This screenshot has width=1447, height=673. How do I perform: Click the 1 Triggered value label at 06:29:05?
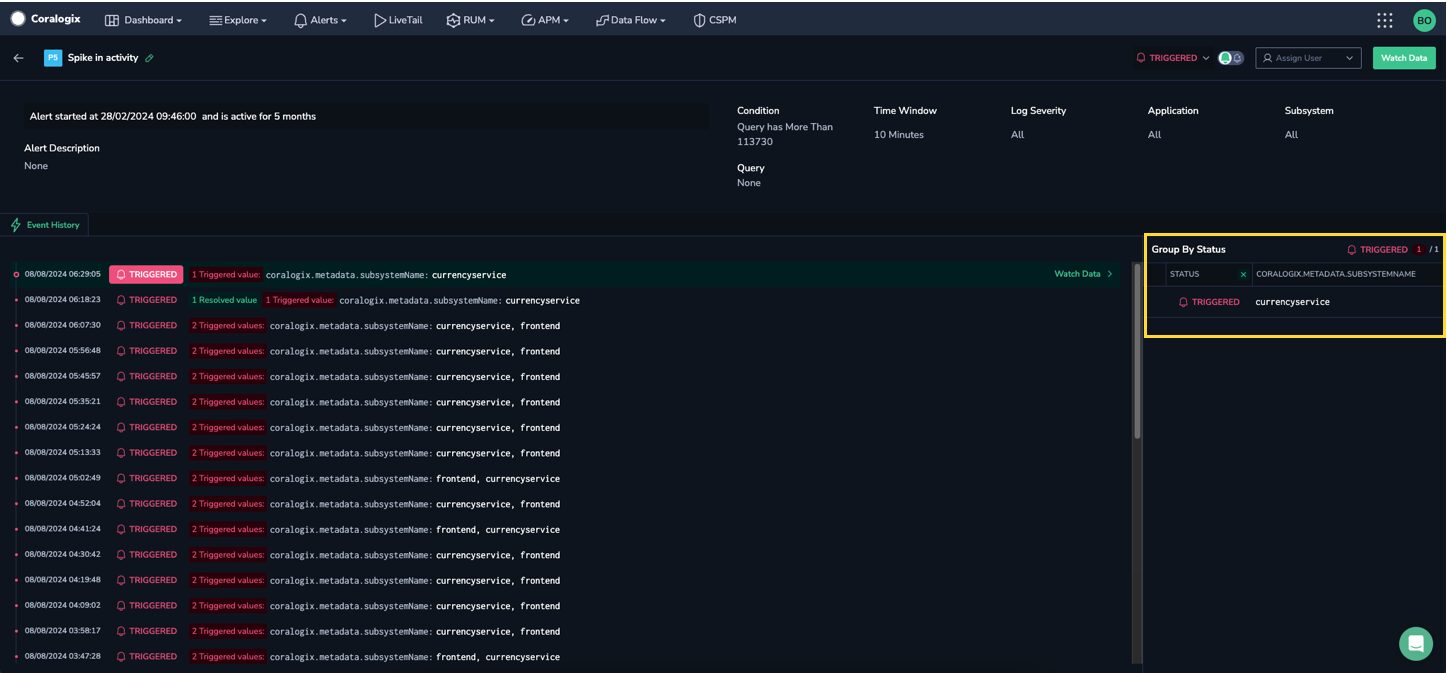coord(226,274)
